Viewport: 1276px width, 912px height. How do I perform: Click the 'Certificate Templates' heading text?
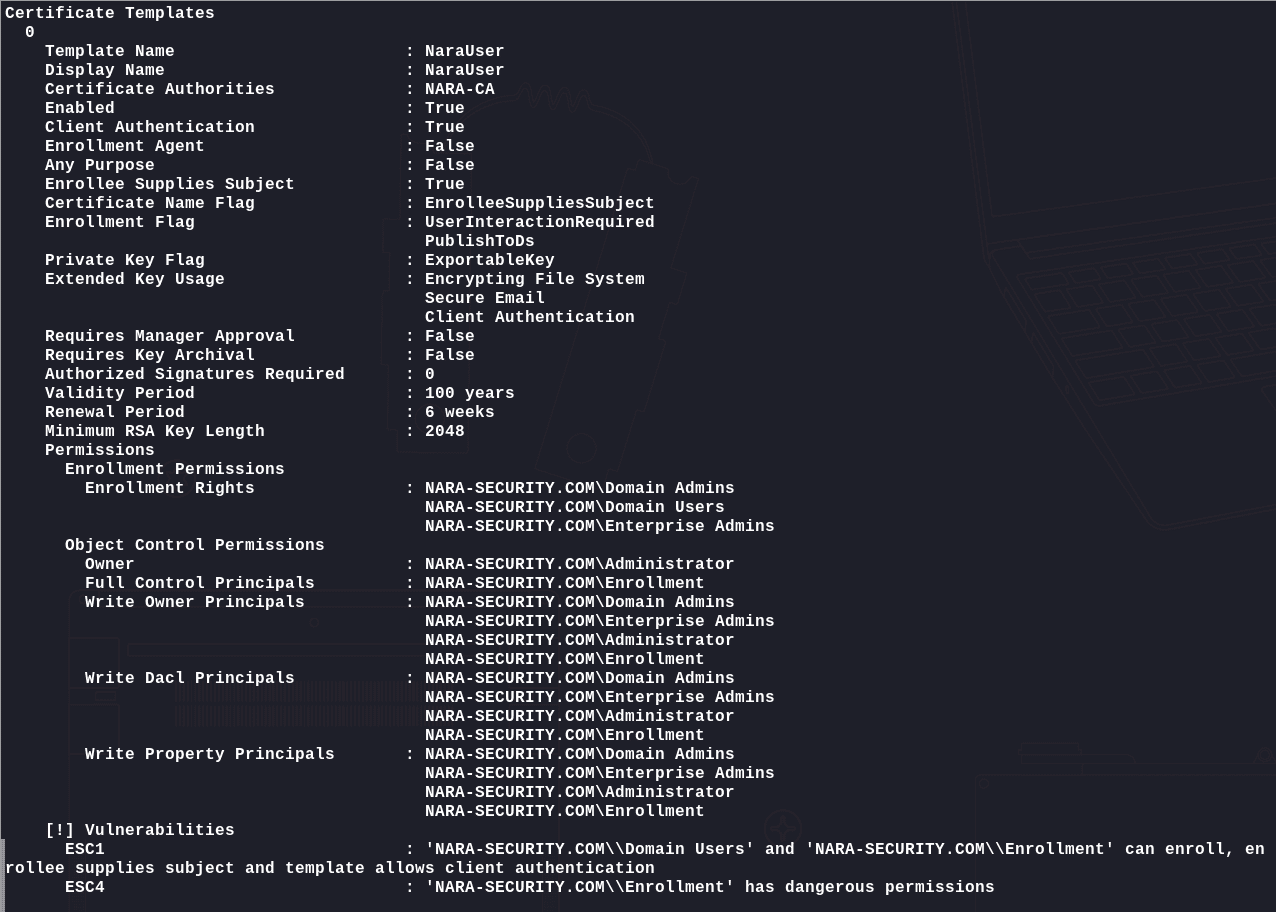(110, 13)
